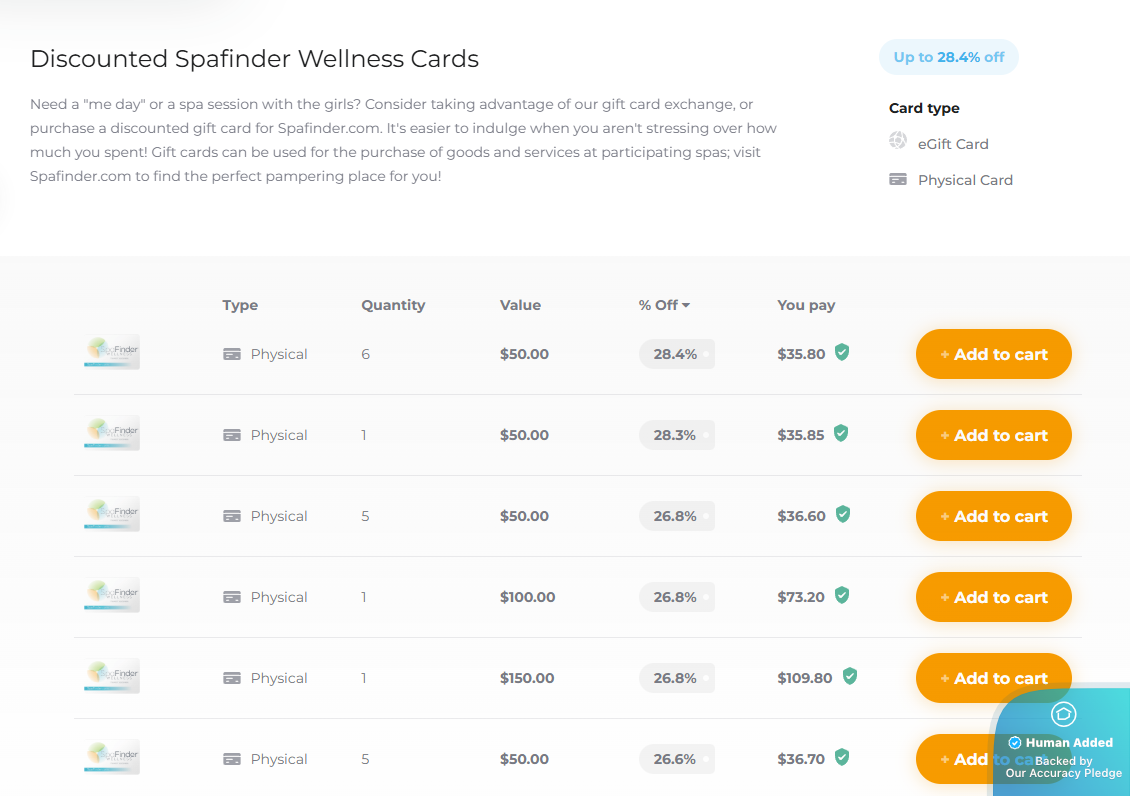Click the eGift Card globe icon

click(x=897, y=140)
